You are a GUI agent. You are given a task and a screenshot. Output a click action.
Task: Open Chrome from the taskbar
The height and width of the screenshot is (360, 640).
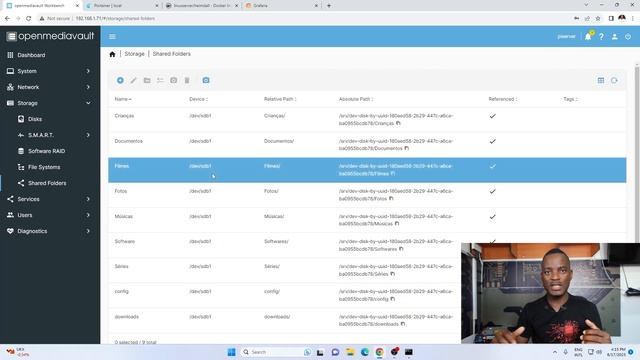[380, 352]
